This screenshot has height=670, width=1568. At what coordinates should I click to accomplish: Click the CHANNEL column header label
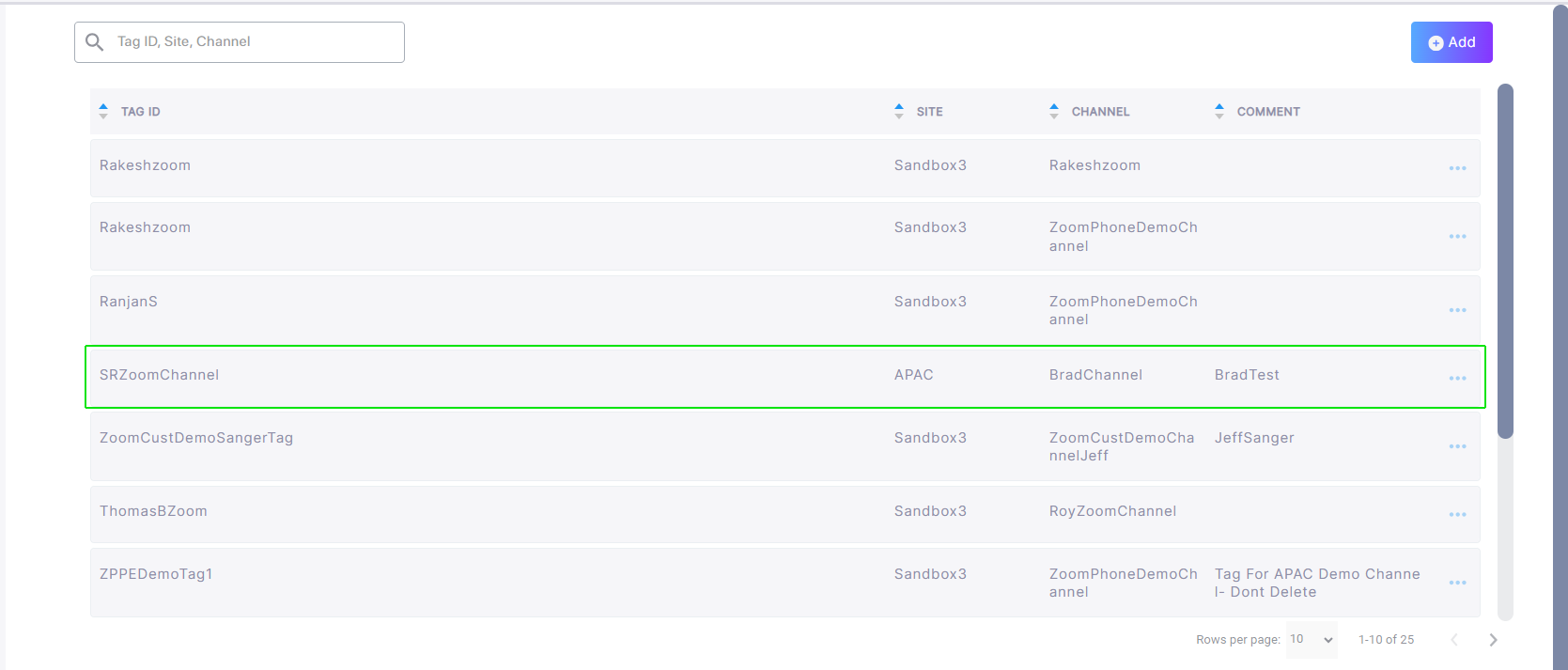pos(1101,111)
